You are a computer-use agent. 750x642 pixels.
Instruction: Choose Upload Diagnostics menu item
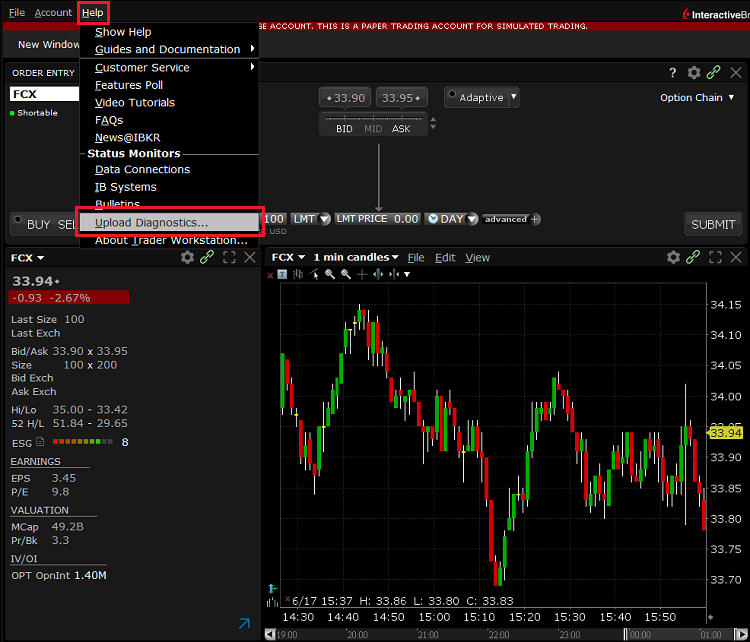[x=169, y=222]
